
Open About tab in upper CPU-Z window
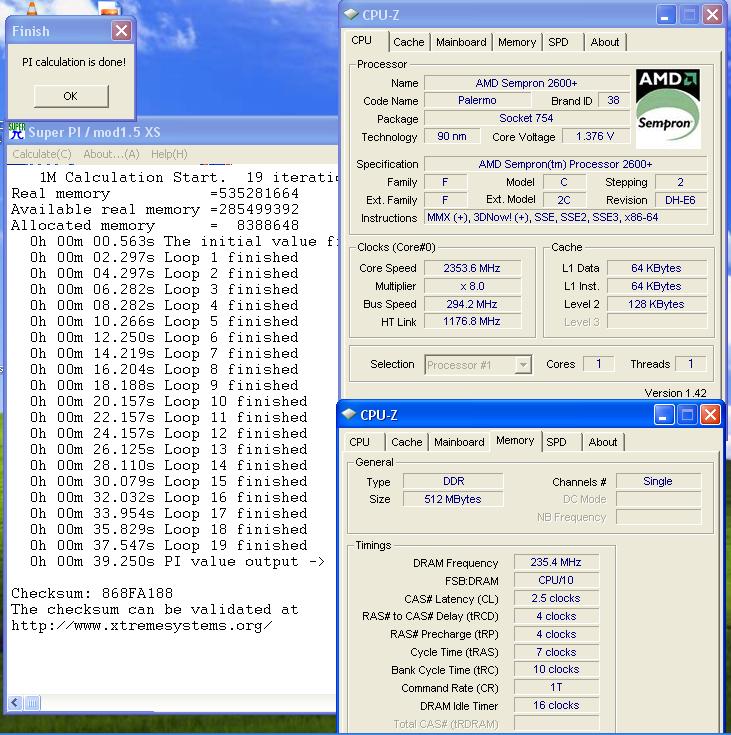[x=605, y=42]
